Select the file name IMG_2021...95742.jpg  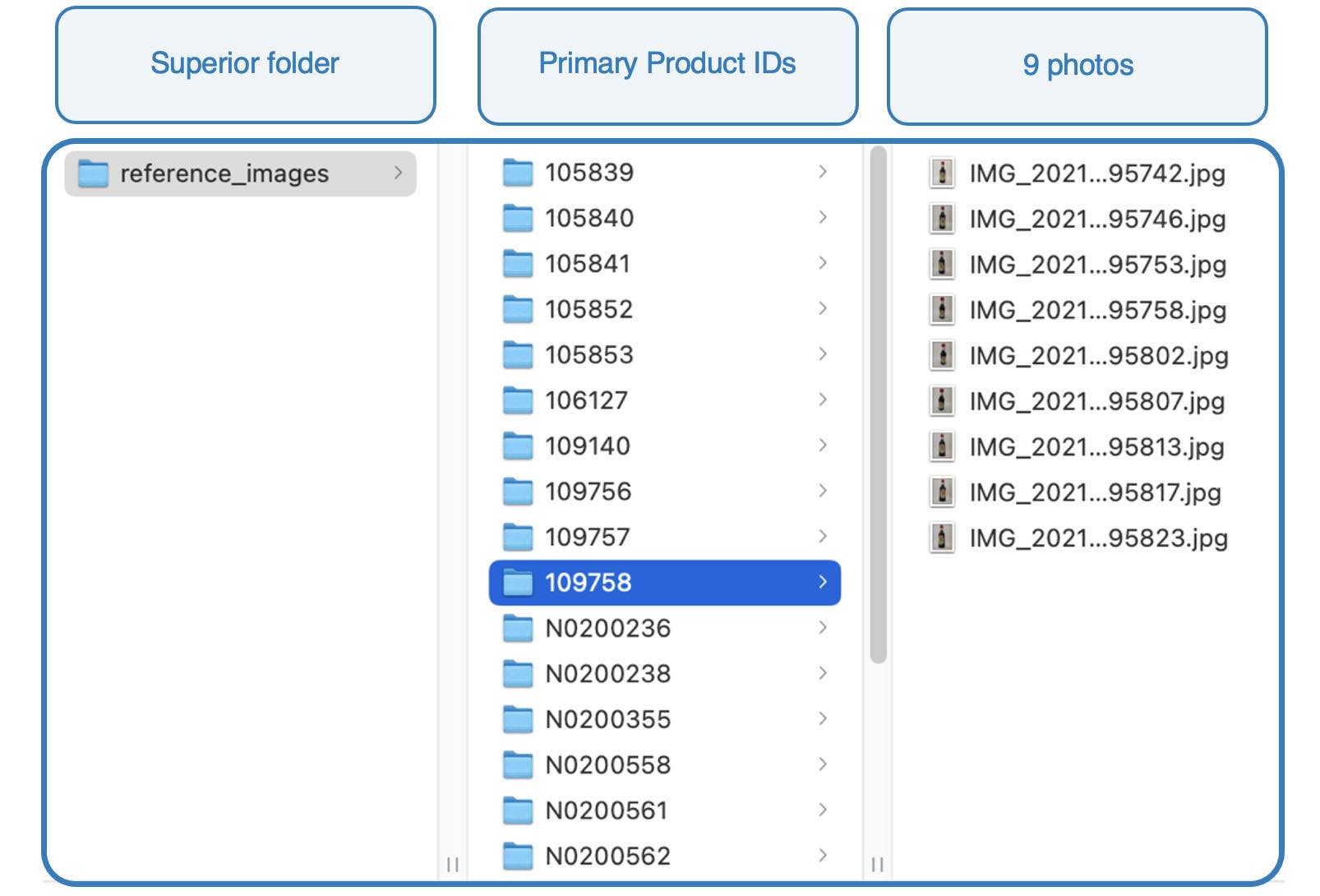1097,173
